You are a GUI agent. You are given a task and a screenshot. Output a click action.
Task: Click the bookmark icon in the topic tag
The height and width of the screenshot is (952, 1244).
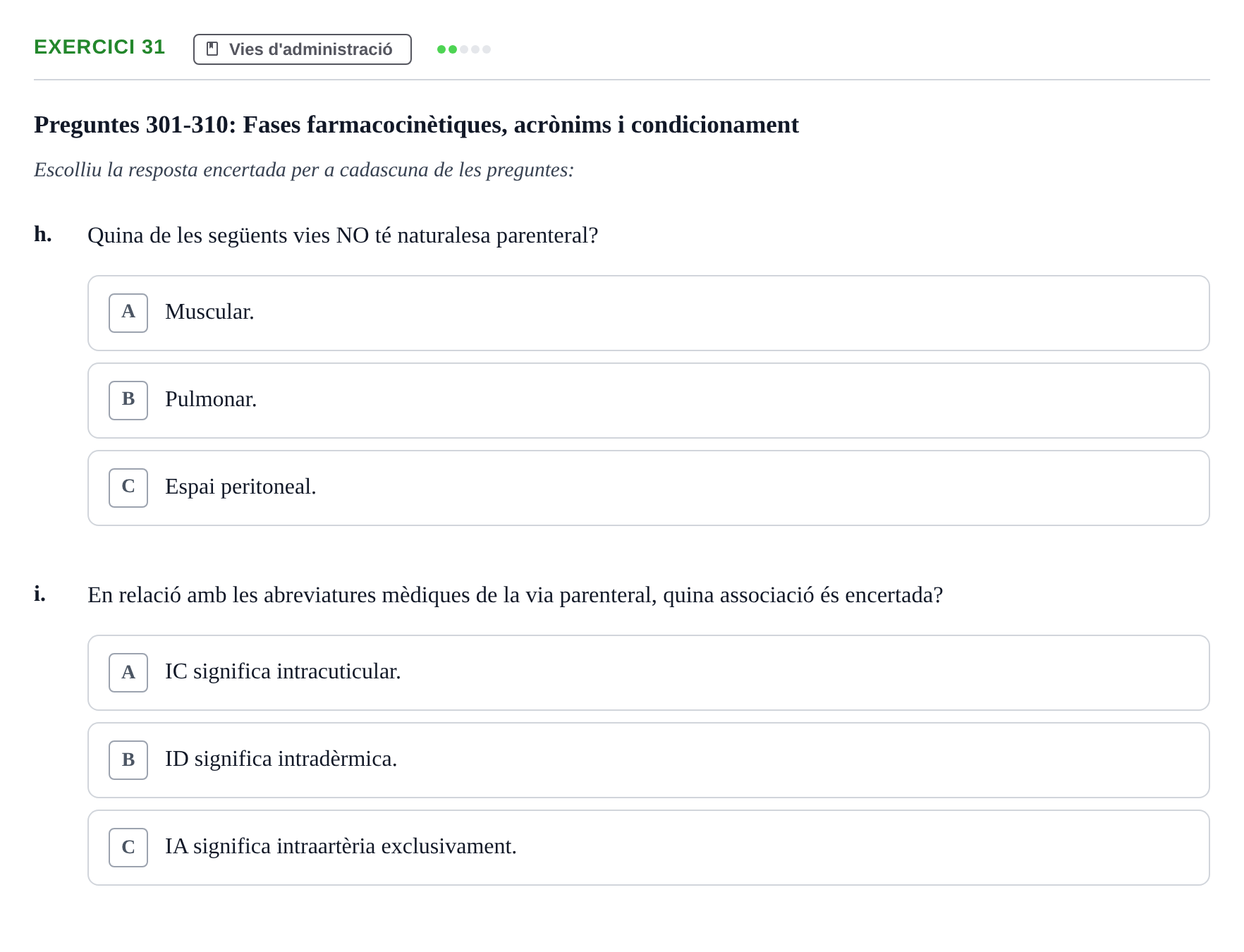(x=212, y=49)
